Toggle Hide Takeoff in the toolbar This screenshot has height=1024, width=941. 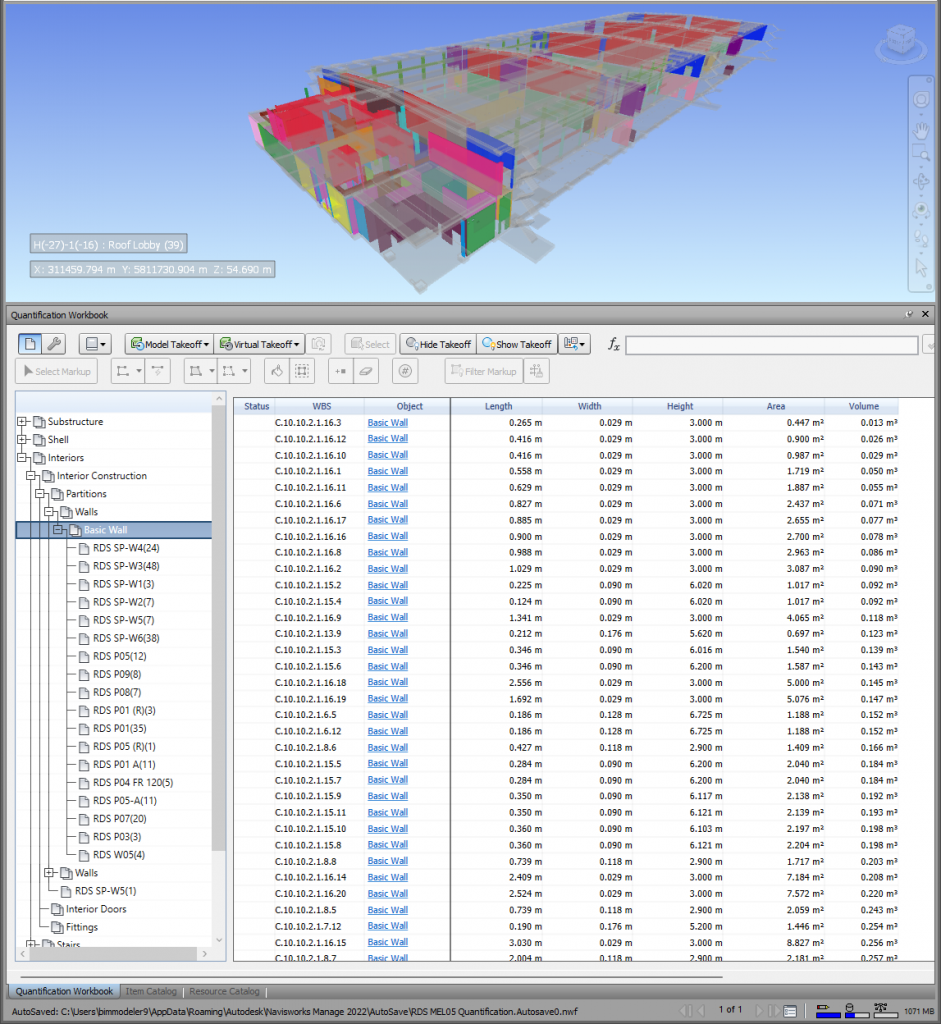click(x=437, y=344)
